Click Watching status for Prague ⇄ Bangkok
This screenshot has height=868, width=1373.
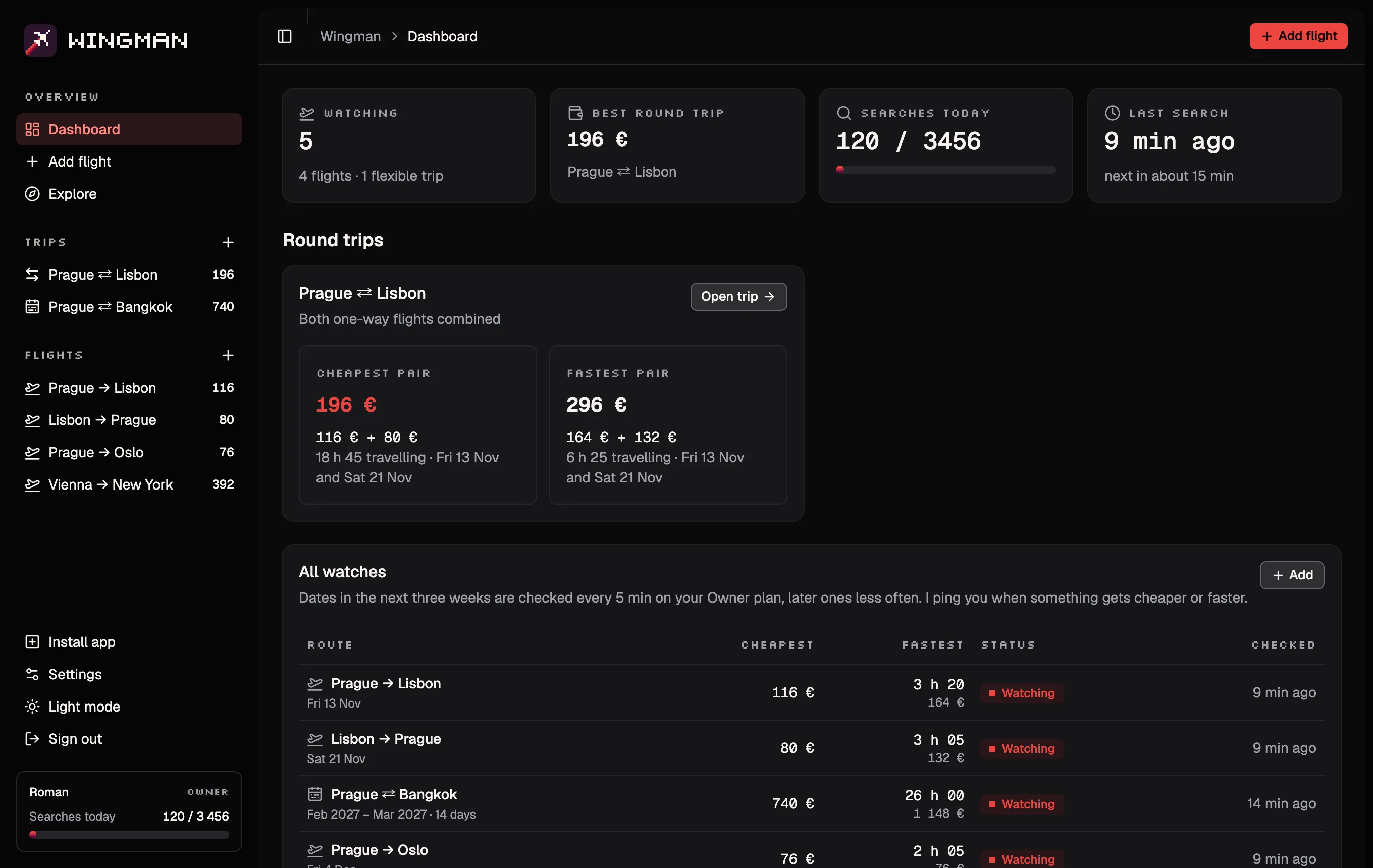[1022, 805]
